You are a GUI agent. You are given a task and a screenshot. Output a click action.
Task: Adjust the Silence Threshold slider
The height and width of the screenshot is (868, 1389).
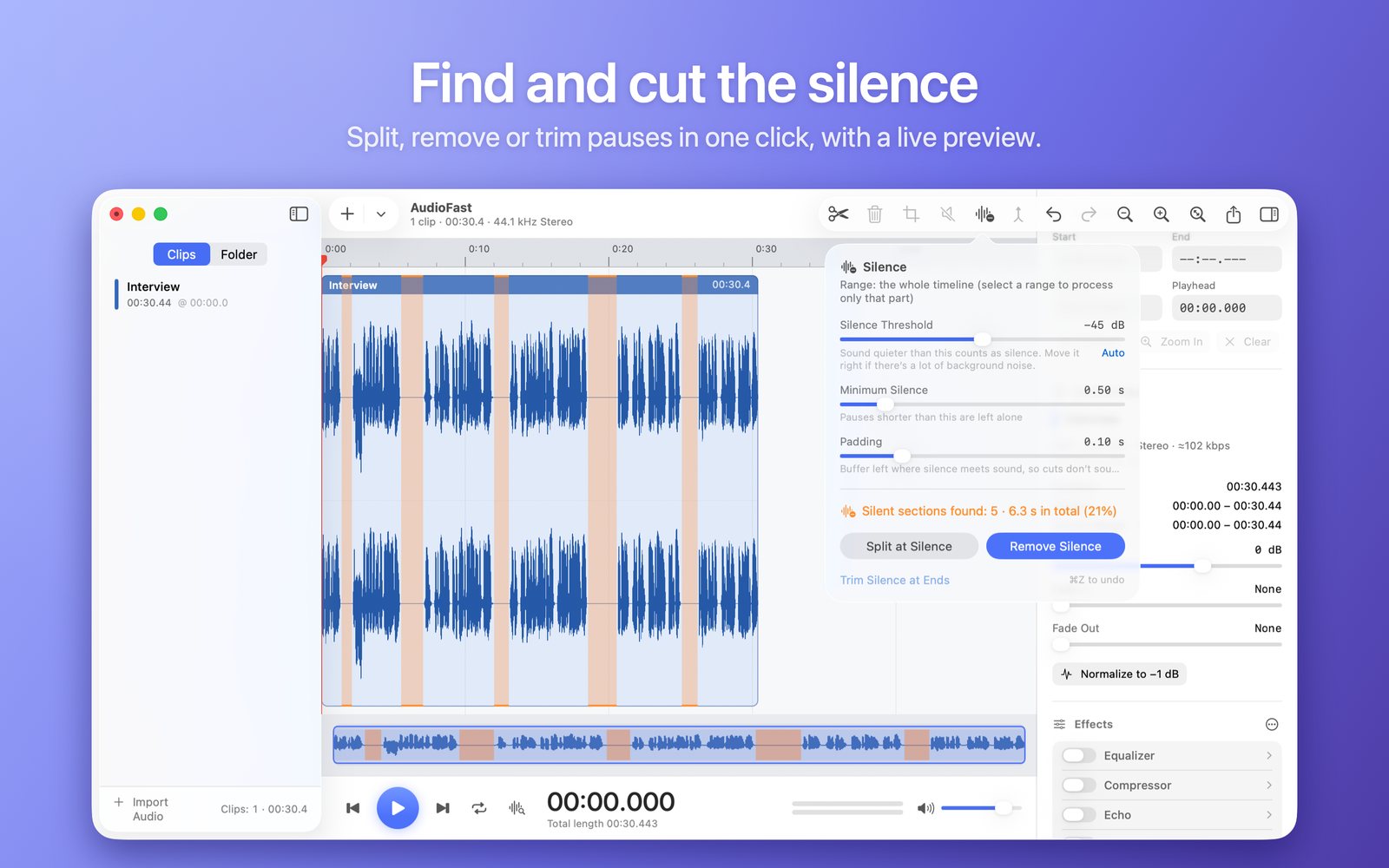(x=982, y=339)
